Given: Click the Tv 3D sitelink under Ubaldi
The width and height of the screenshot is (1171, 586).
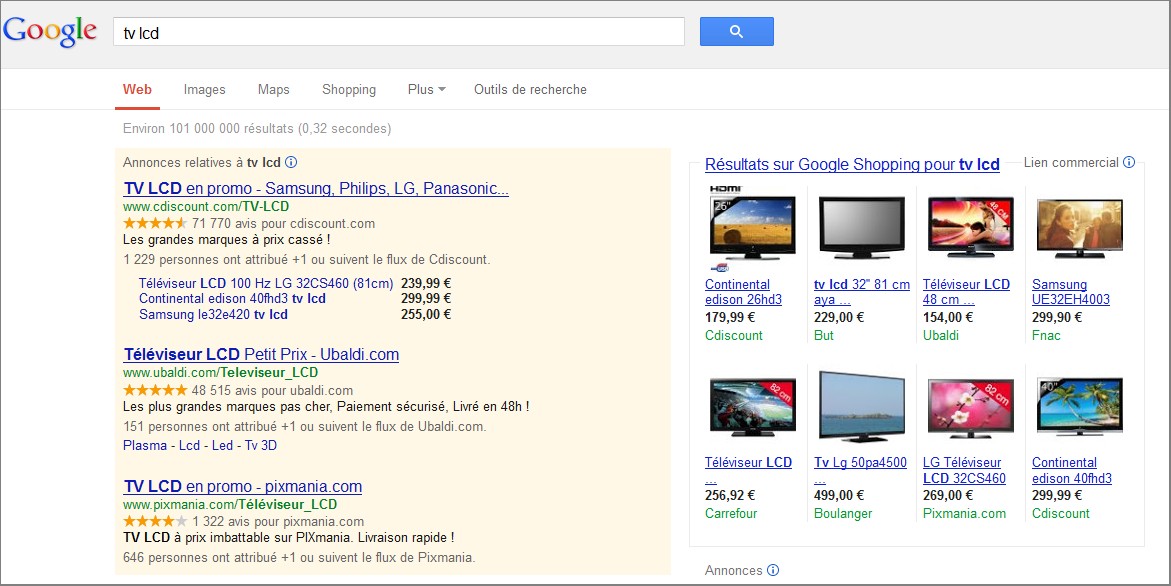Looking at the screenshot, I should tap(261, 446).
